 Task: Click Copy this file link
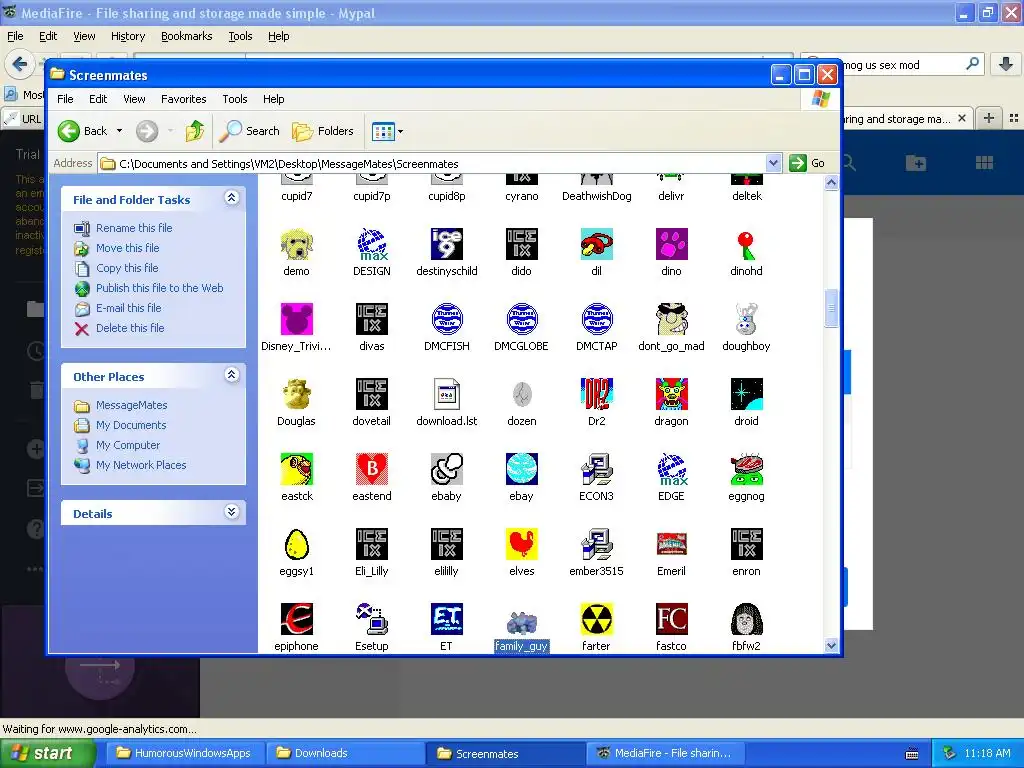(127, 268)
